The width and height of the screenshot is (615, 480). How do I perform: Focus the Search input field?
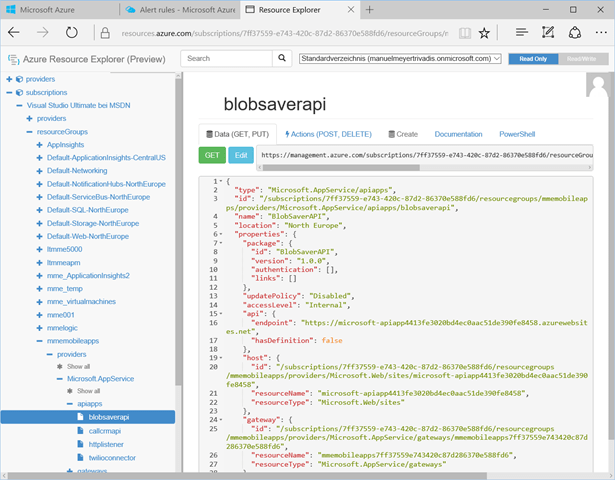[226, 58]
